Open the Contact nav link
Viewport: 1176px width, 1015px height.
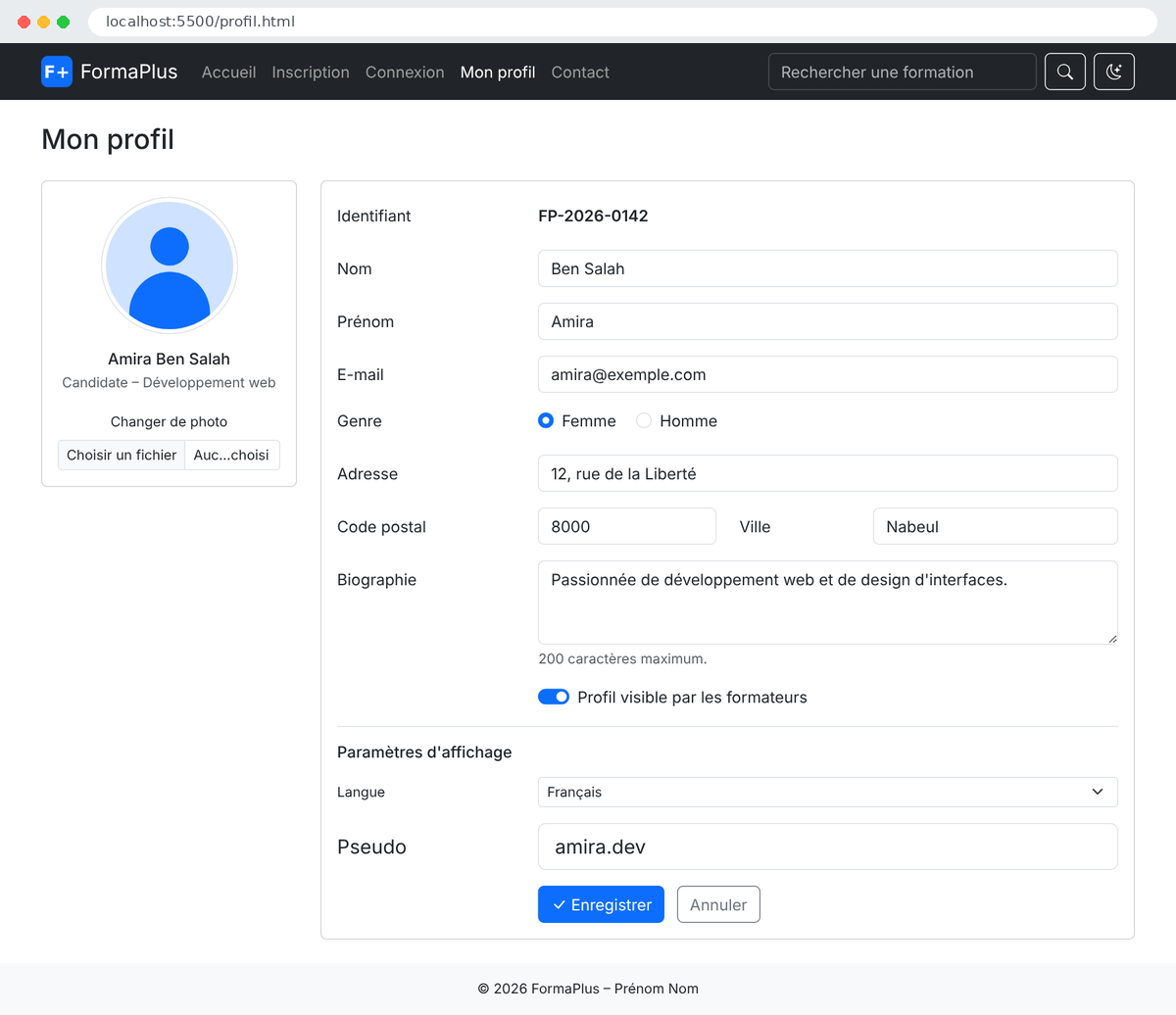[580, 72]
